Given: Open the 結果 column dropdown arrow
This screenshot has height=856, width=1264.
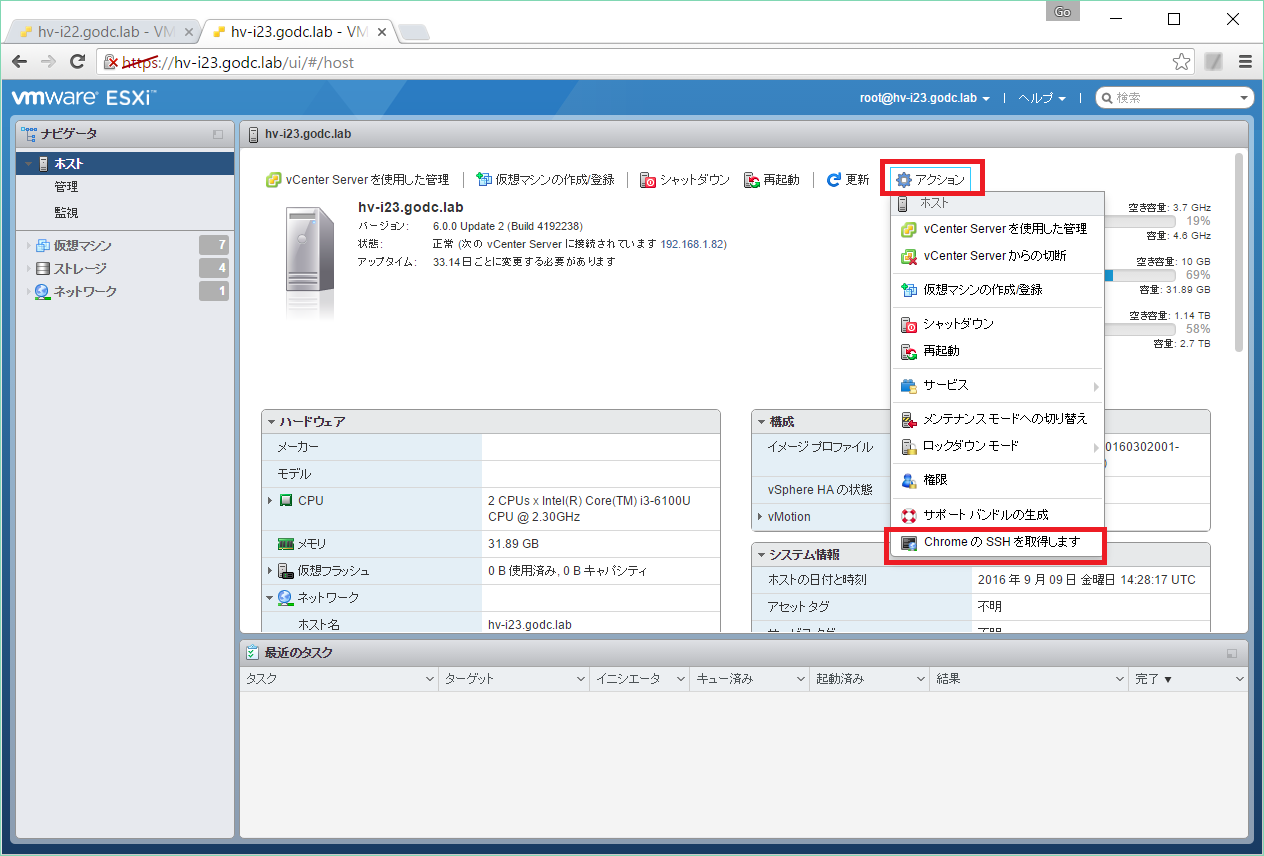Looking at the screenshot, I should pos(1121,679).
